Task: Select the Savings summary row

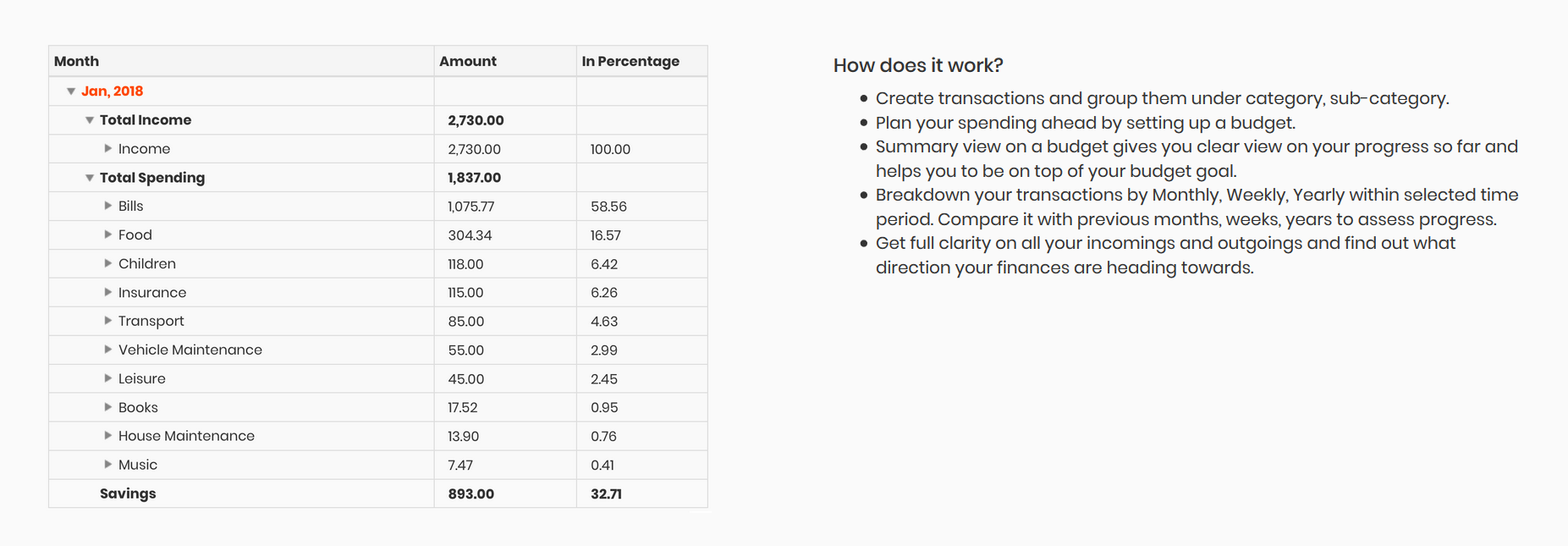Action: pos(378,494)
